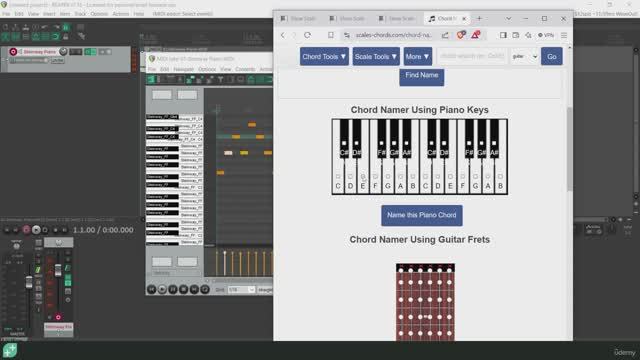
Task: Open Contents menu in the MIDI editor
Action: click(245, 69)
